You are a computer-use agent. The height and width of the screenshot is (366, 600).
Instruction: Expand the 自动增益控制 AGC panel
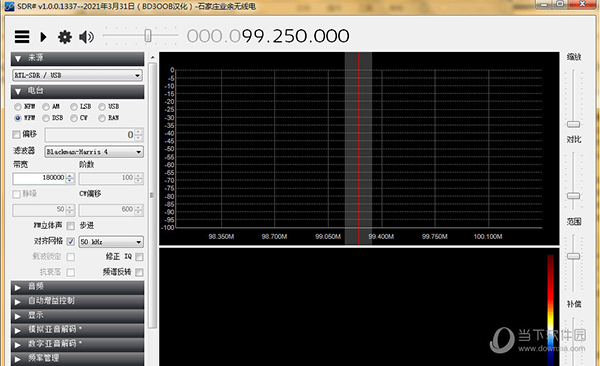[x=78, y=302]
